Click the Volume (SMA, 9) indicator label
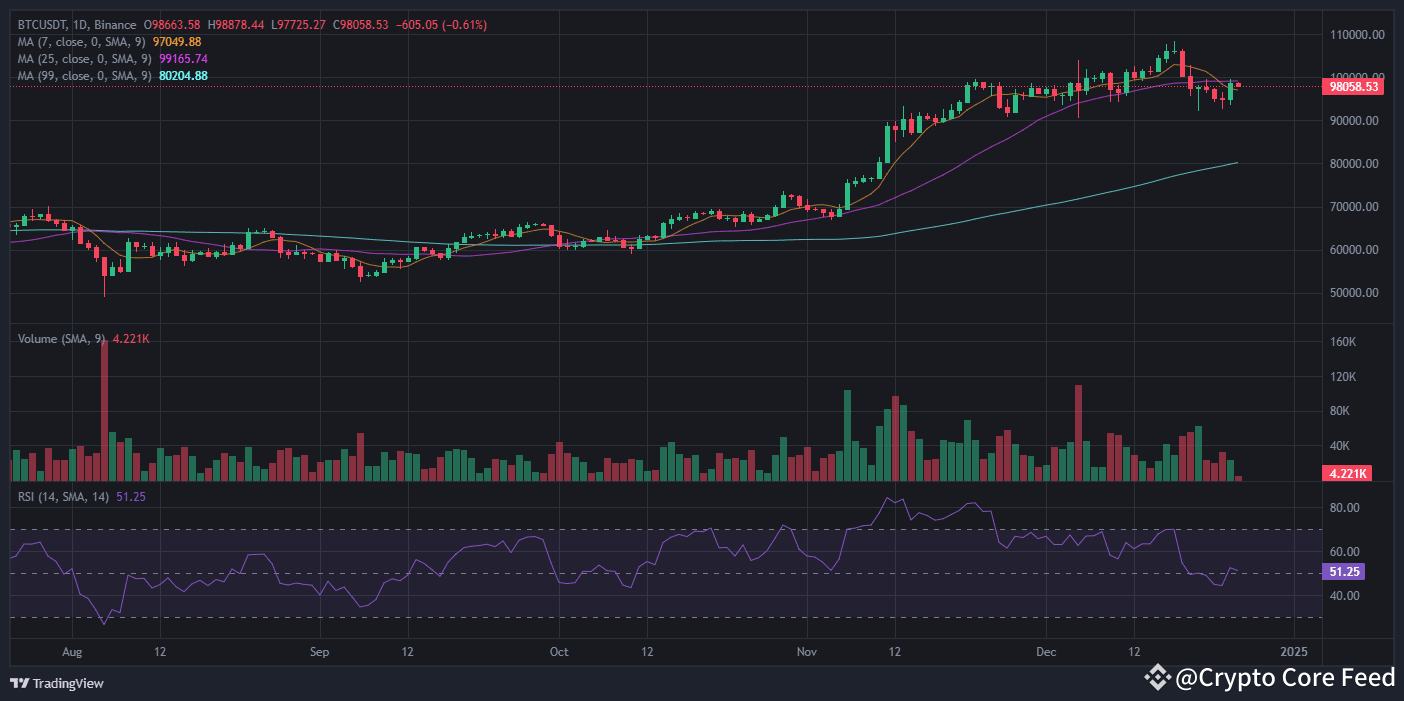This screenshot has width=1404, height=701. 62,339
